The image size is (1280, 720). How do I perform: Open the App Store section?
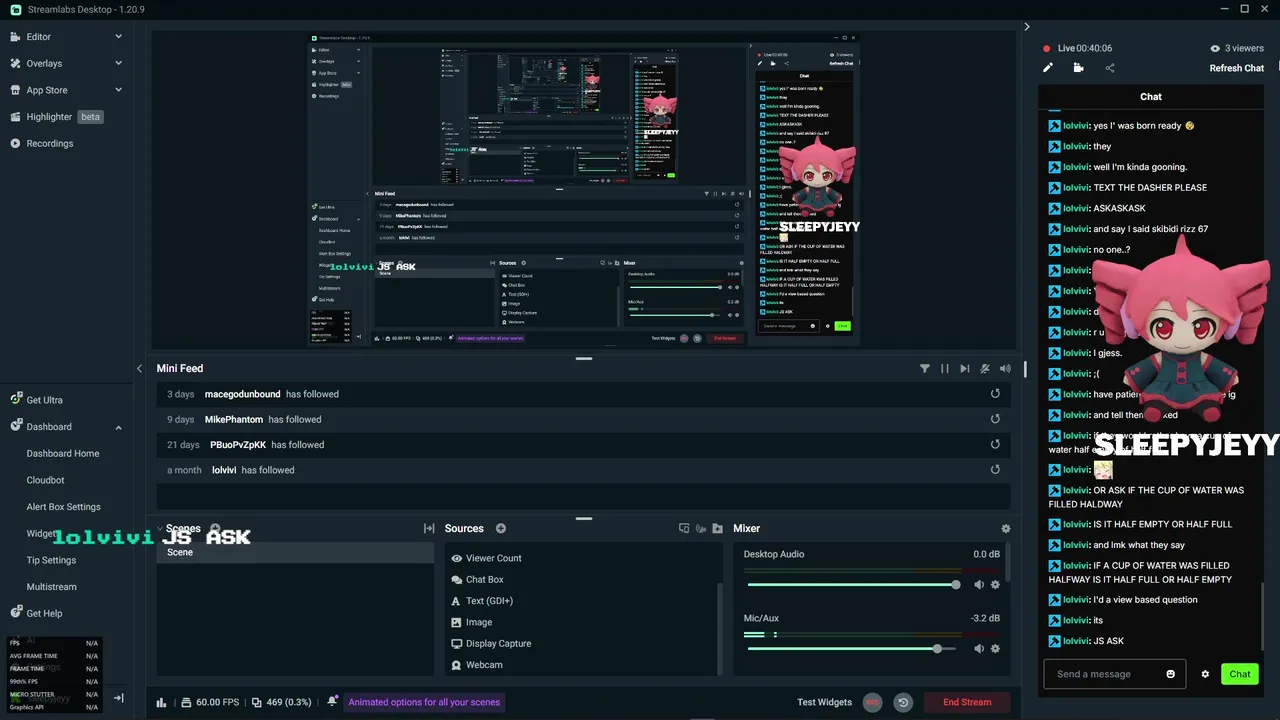click(x=47, y=90)
